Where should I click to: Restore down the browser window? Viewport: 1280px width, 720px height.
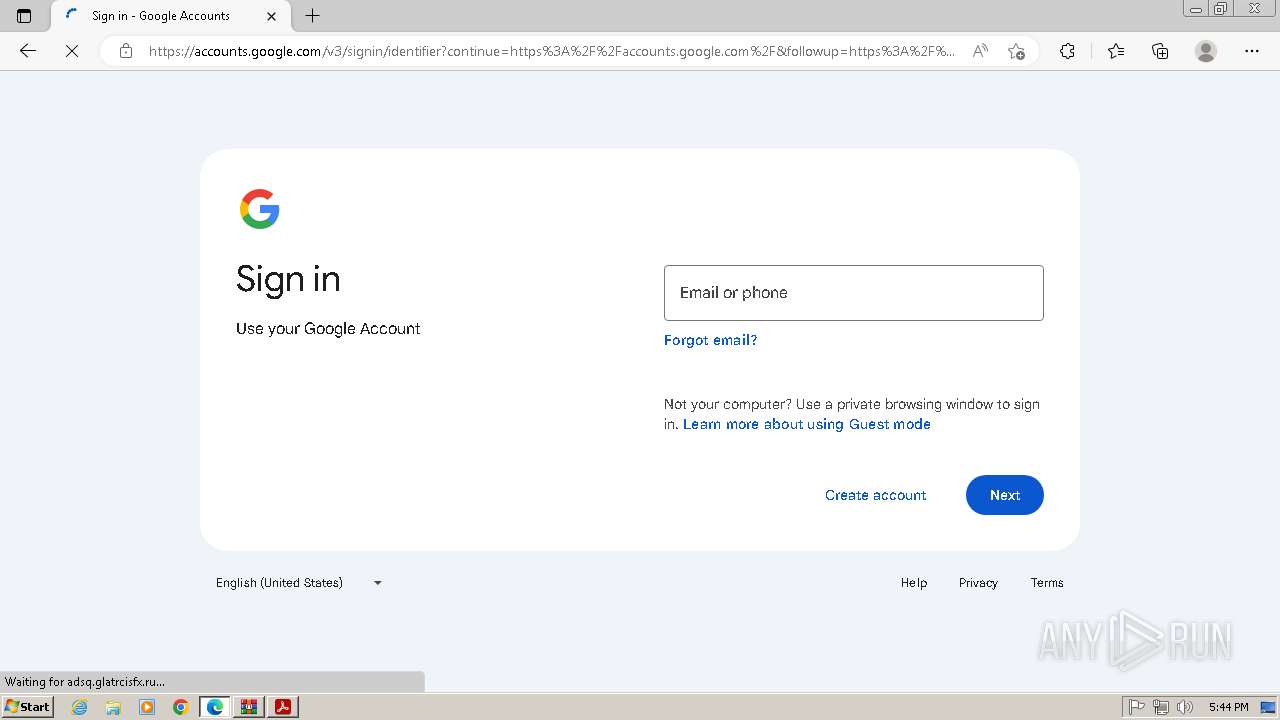(1220, 8)
